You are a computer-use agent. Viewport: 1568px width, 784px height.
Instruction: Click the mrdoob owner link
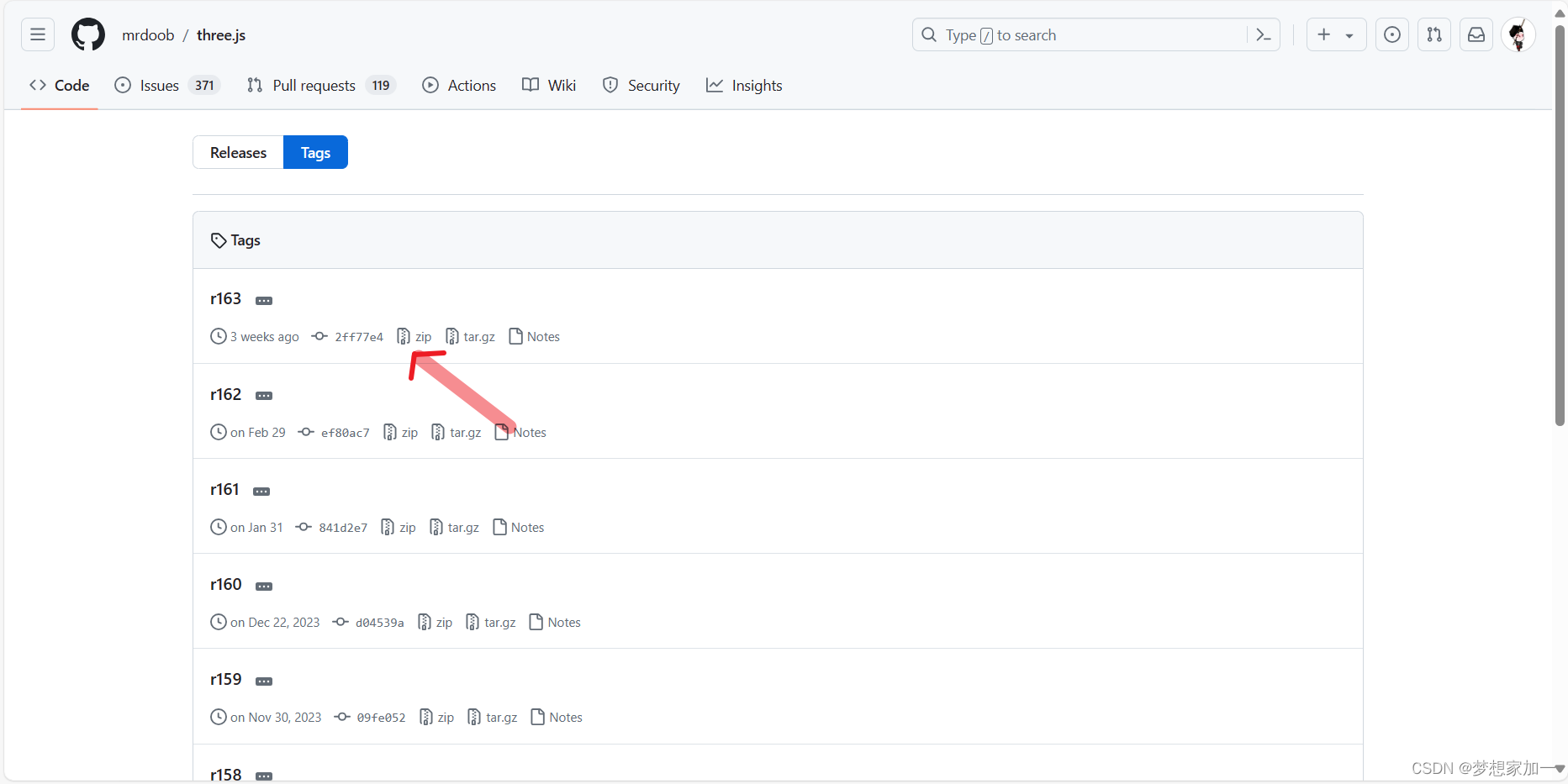(x=148, y=34)
